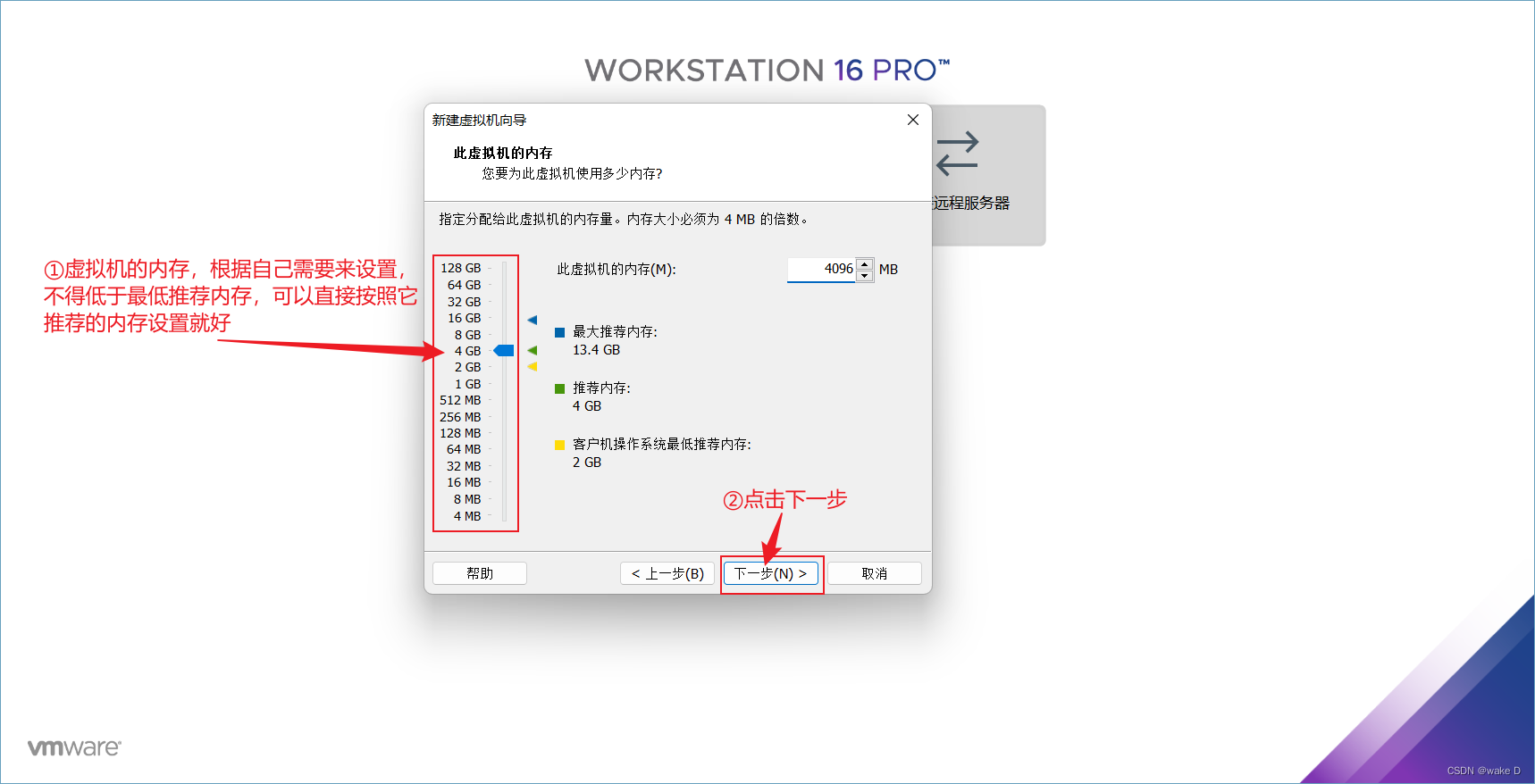Close the new virtual machine wizard dialog
Viewport: 1535px width, 784px height.
(913, 120)
